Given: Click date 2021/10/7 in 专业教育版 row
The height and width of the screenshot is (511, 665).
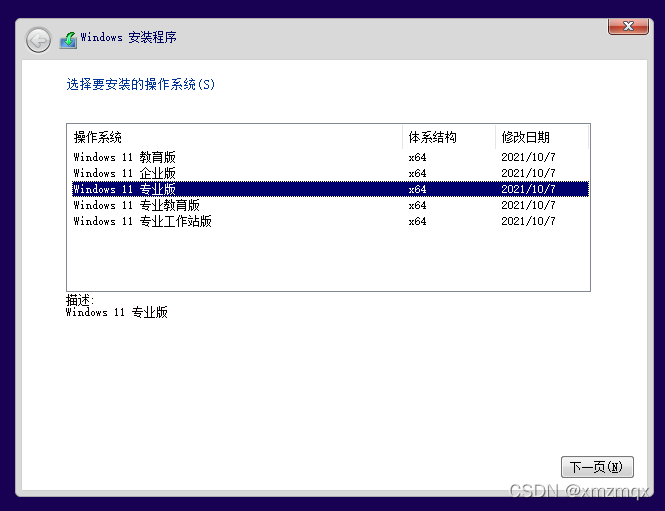Looking at the screenshot, I should point(528,205).
